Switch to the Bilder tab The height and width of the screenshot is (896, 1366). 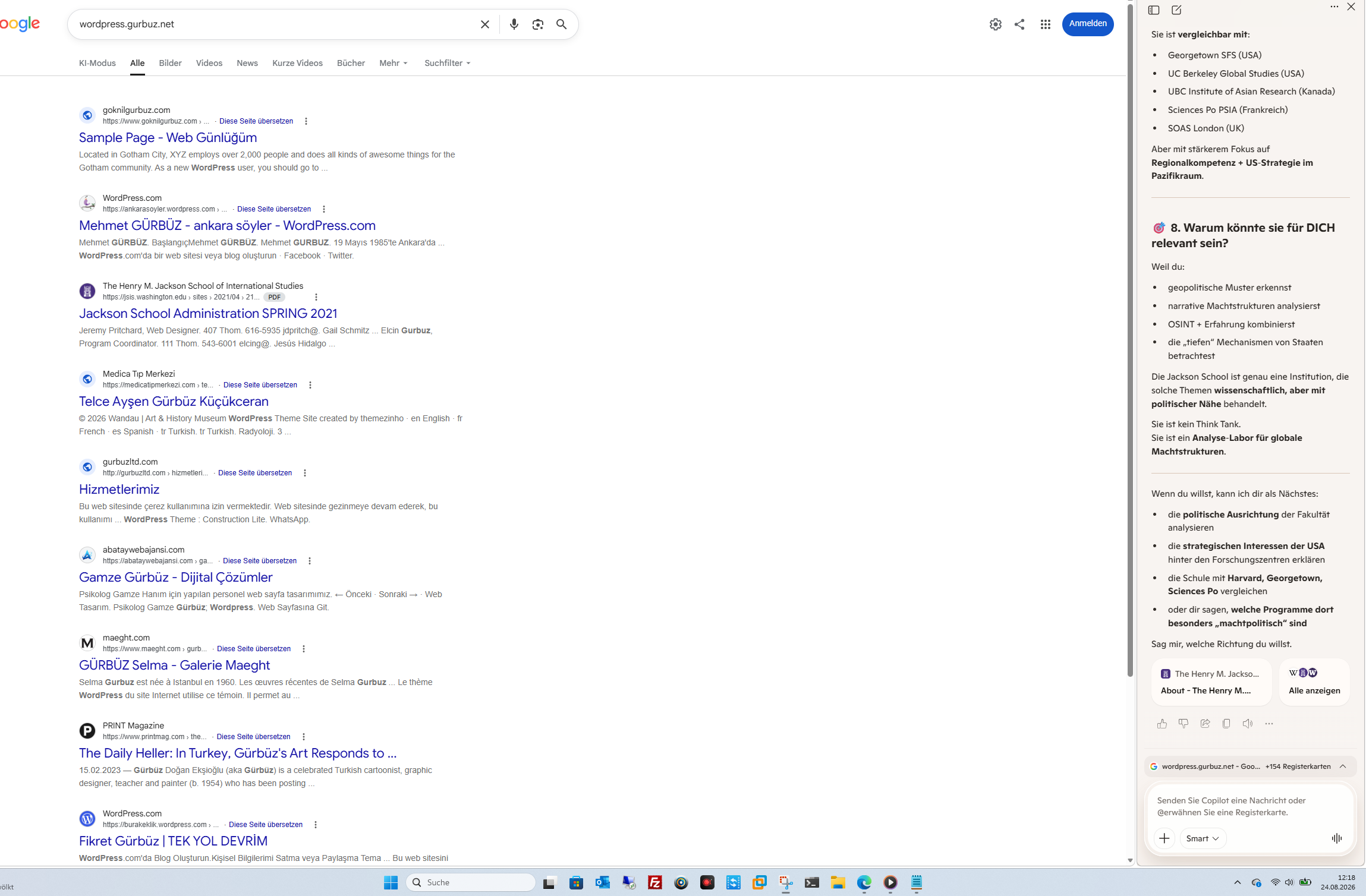(170, 63)
